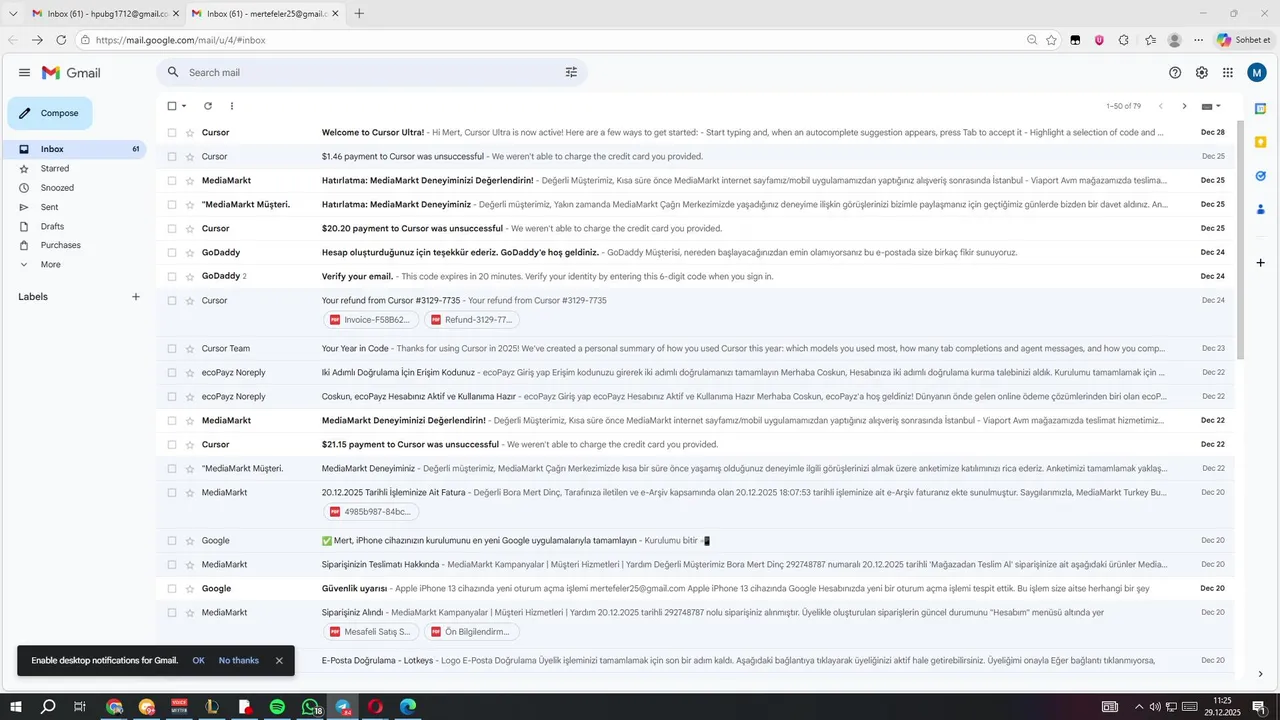Go to newer page arrow

click(1161, 106)
